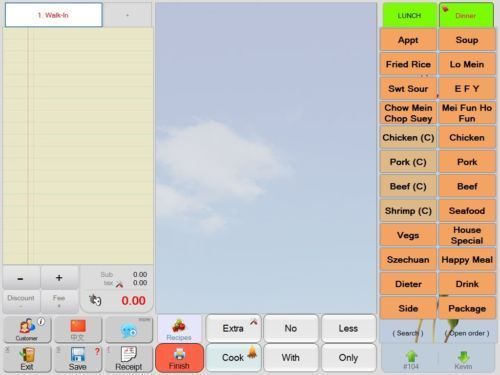Select the Less modifier
This screenshot has height=375, width=500.
[x=349, y=329]
